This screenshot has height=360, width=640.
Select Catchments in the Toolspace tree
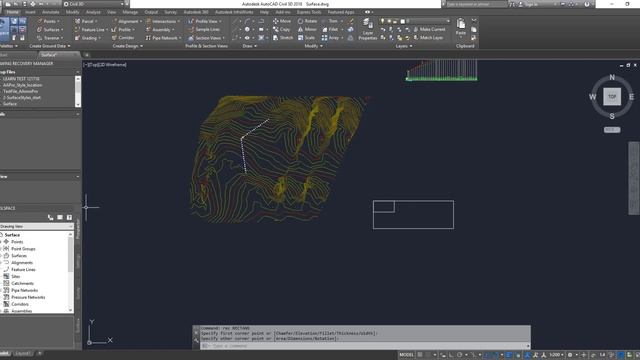pos(22,283)
